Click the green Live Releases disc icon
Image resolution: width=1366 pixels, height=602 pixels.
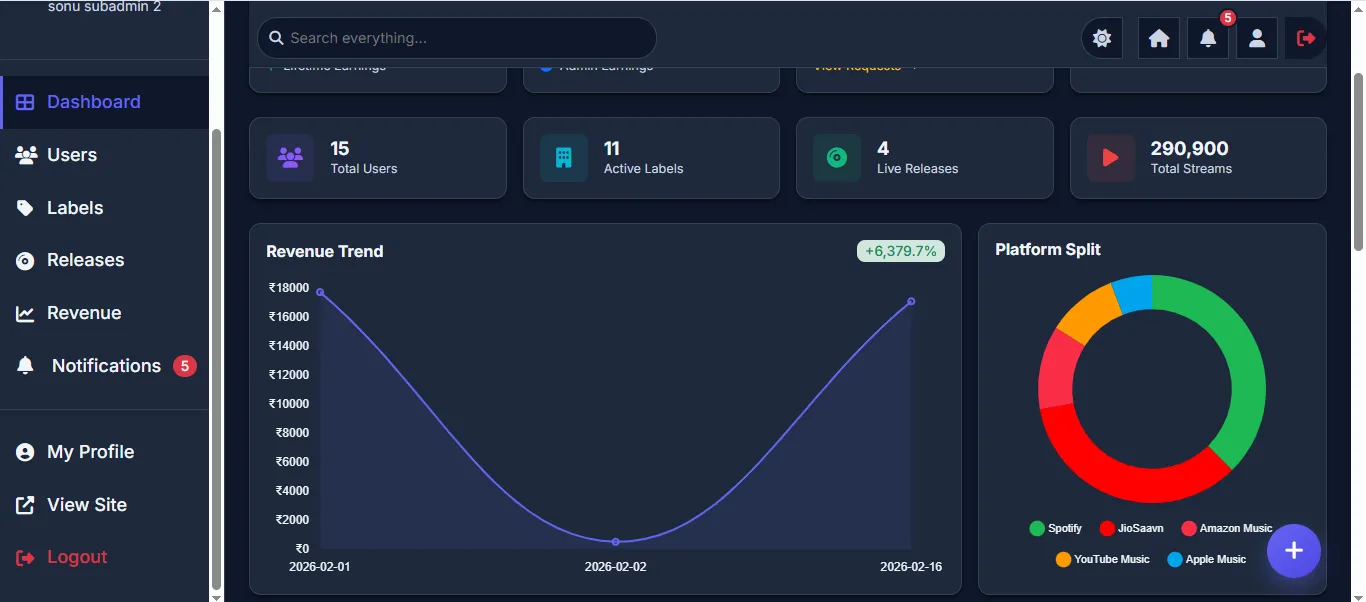pos(837,158)
